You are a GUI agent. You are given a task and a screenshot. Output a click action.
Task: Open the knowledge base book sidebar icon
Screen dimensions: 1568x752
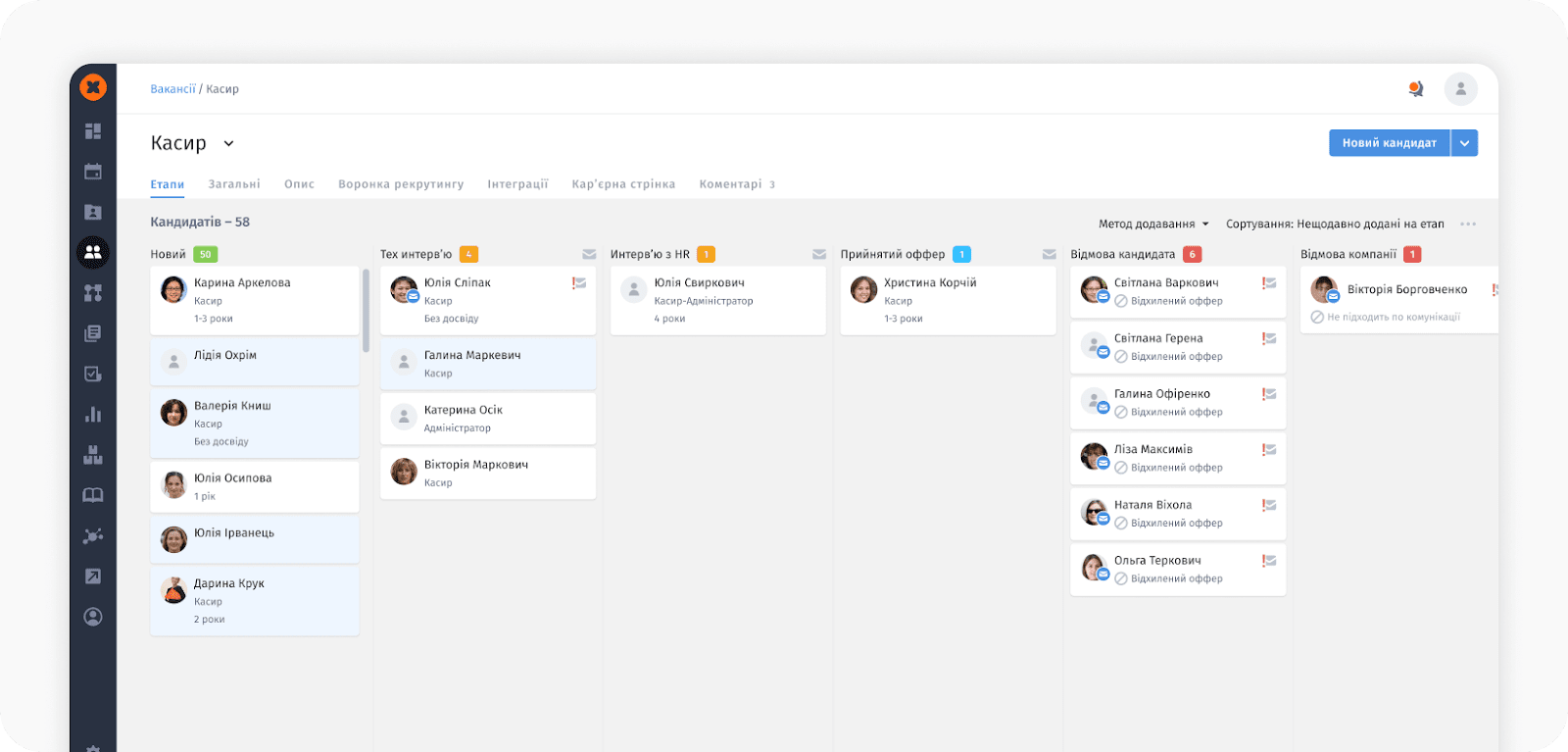click(x=93, y=495)
